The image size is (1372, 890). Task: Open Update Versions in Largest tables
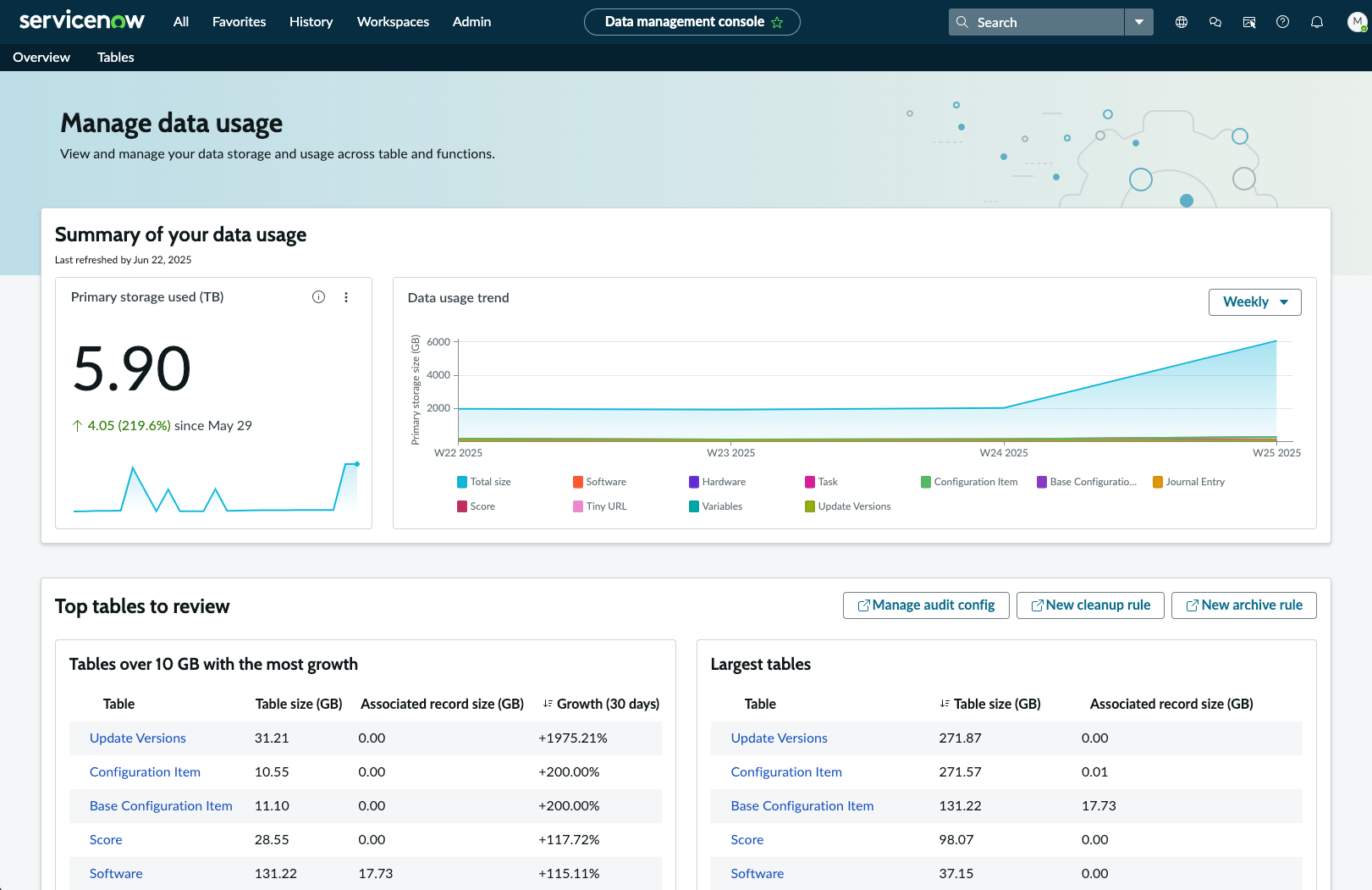[780, 738]
